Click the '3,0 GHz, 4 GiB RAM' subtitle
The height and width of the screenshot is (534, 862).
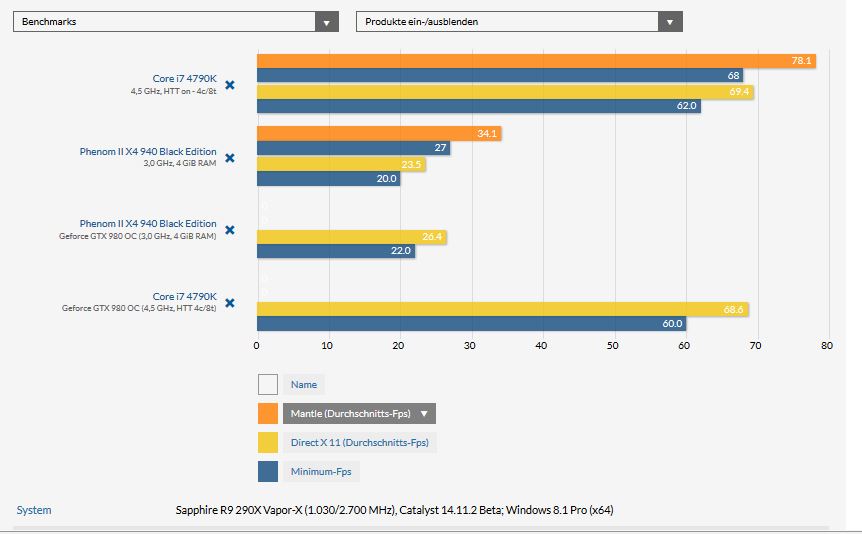point(180,163)
